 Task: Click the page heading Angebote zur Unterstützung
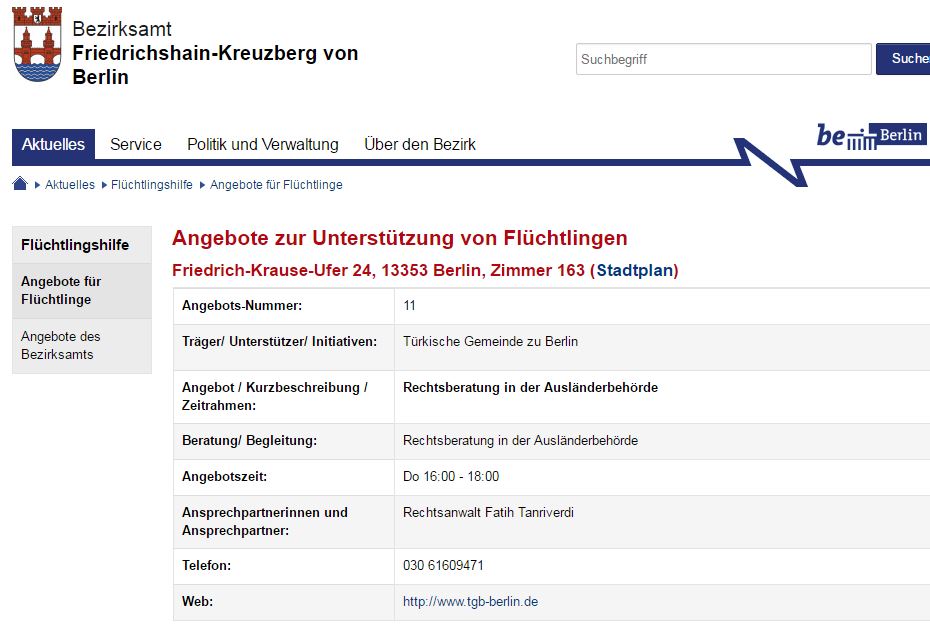pos(400,238)
